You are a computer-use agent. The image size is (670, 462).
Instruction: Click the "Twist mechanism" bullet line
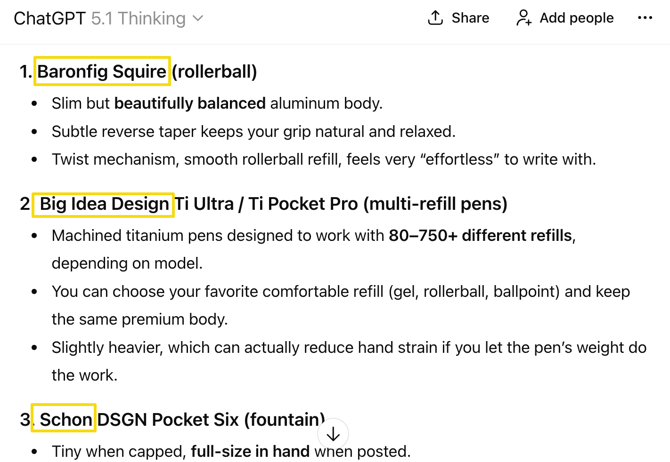[x=323, y=159]
